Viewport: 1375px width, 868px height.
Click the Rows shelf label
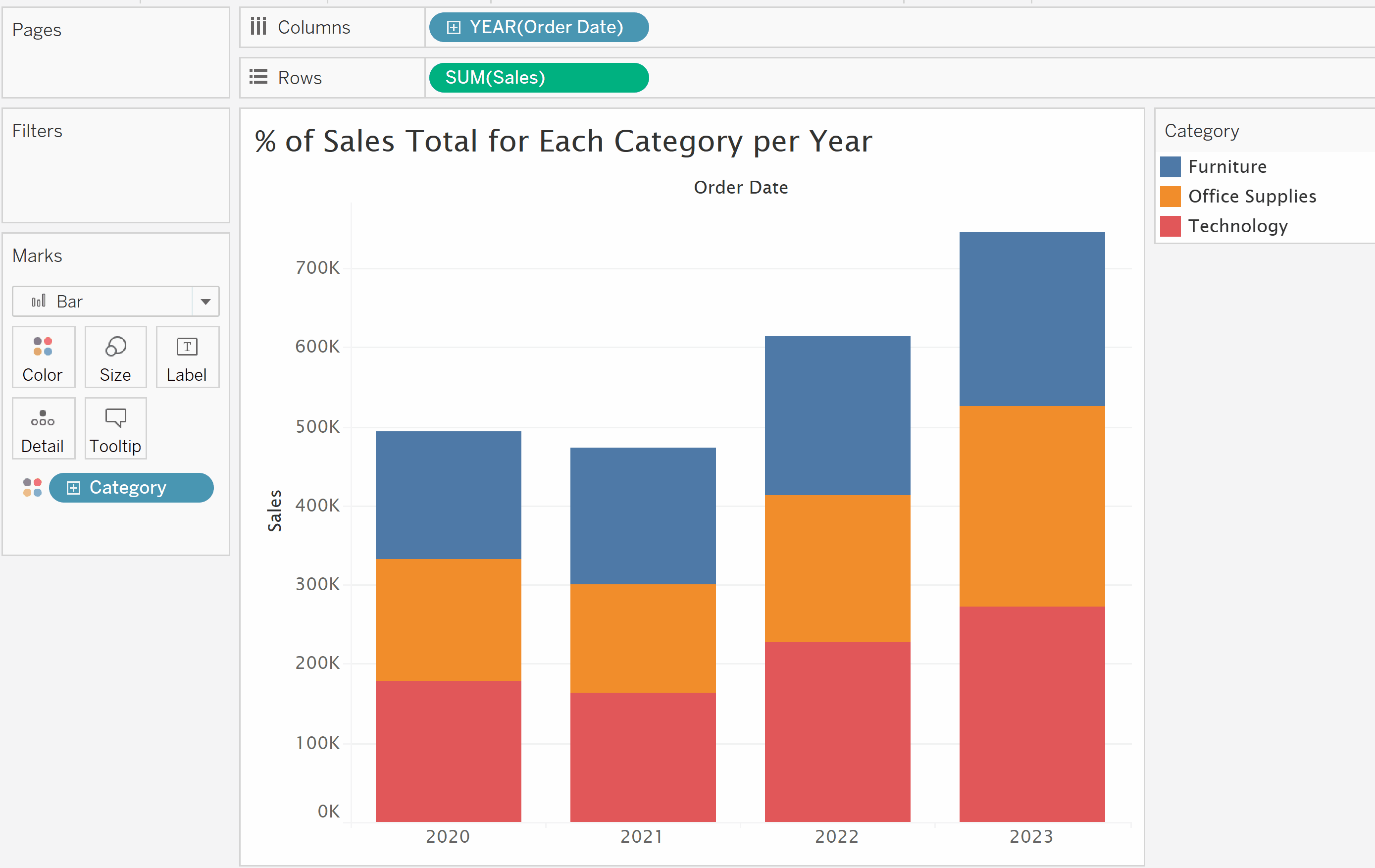[x=300, y=78]
